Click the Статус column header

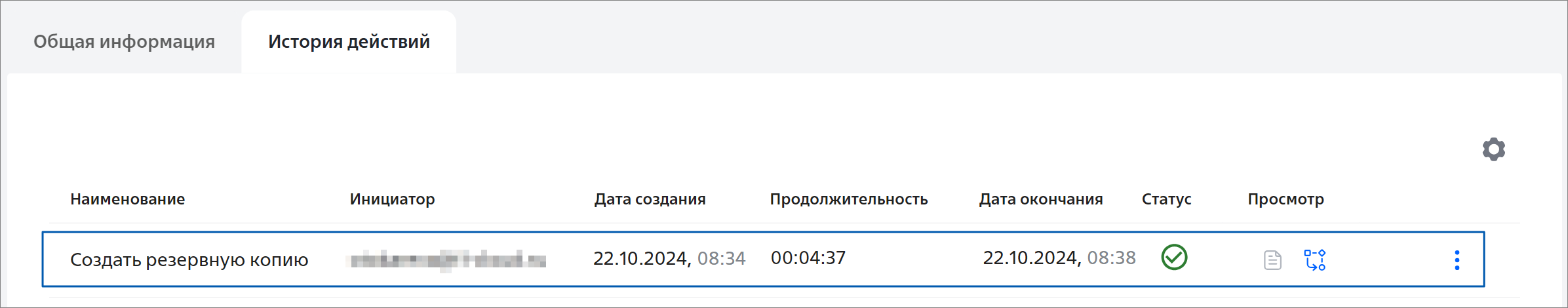[1166, 199]
